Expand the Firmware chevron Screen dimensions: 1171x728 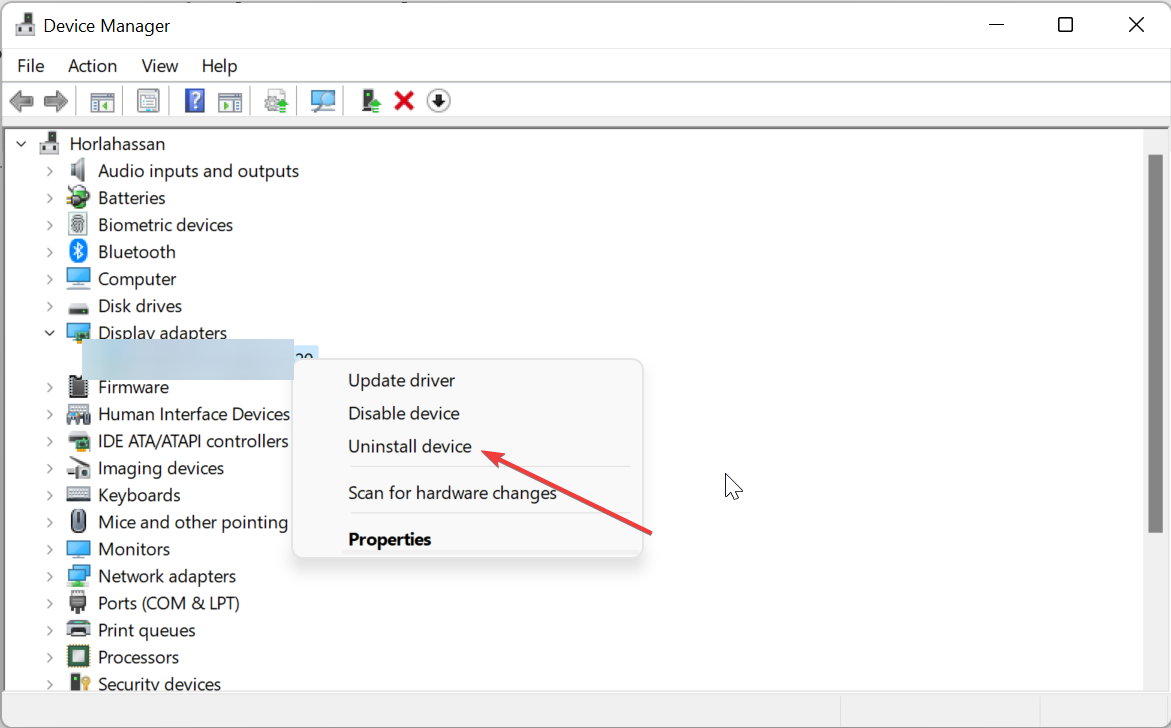coord(49,387)
